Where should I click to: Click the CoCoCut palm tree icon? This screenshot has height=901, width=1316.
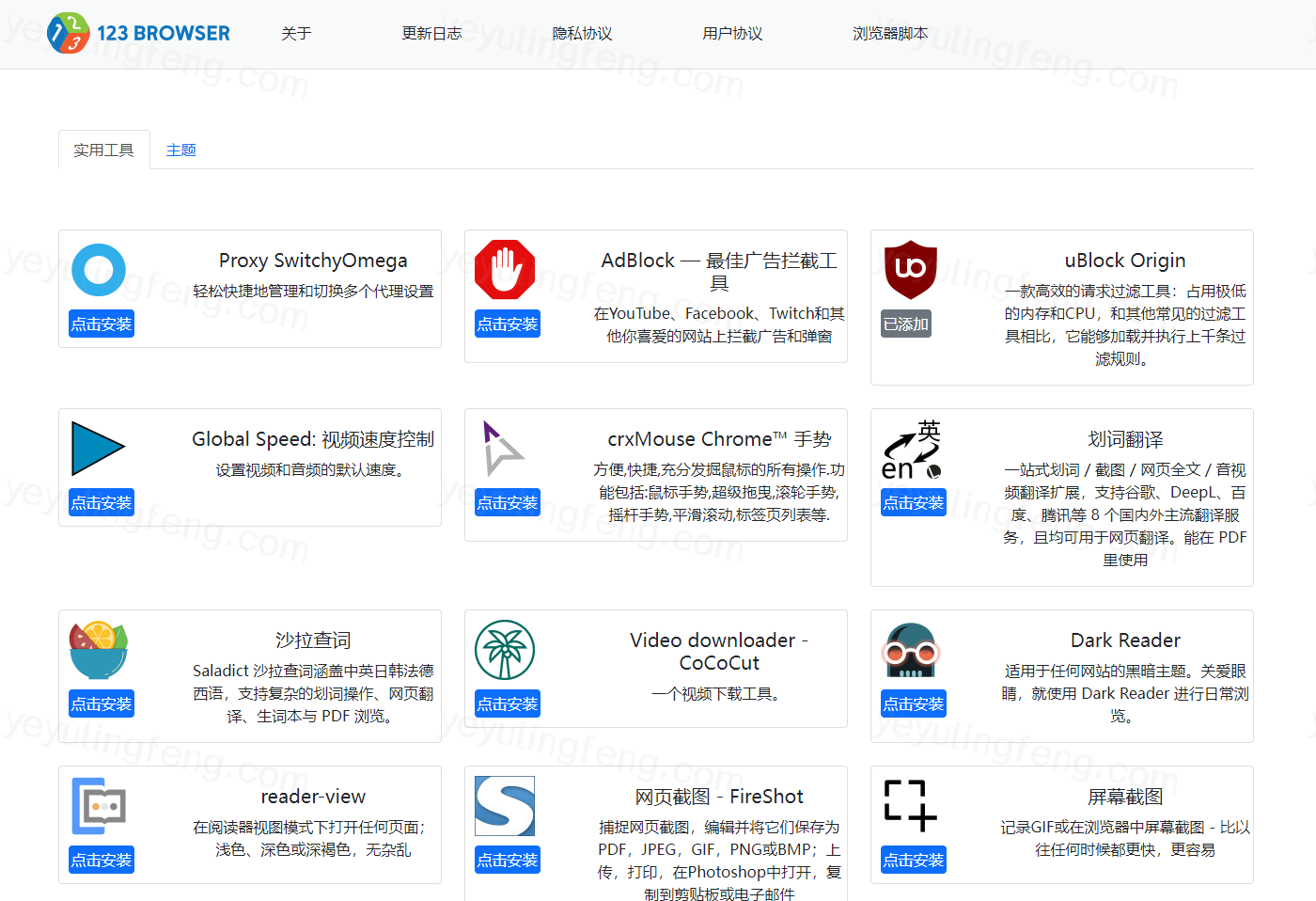pyautogui.click(x=505, y=650)
